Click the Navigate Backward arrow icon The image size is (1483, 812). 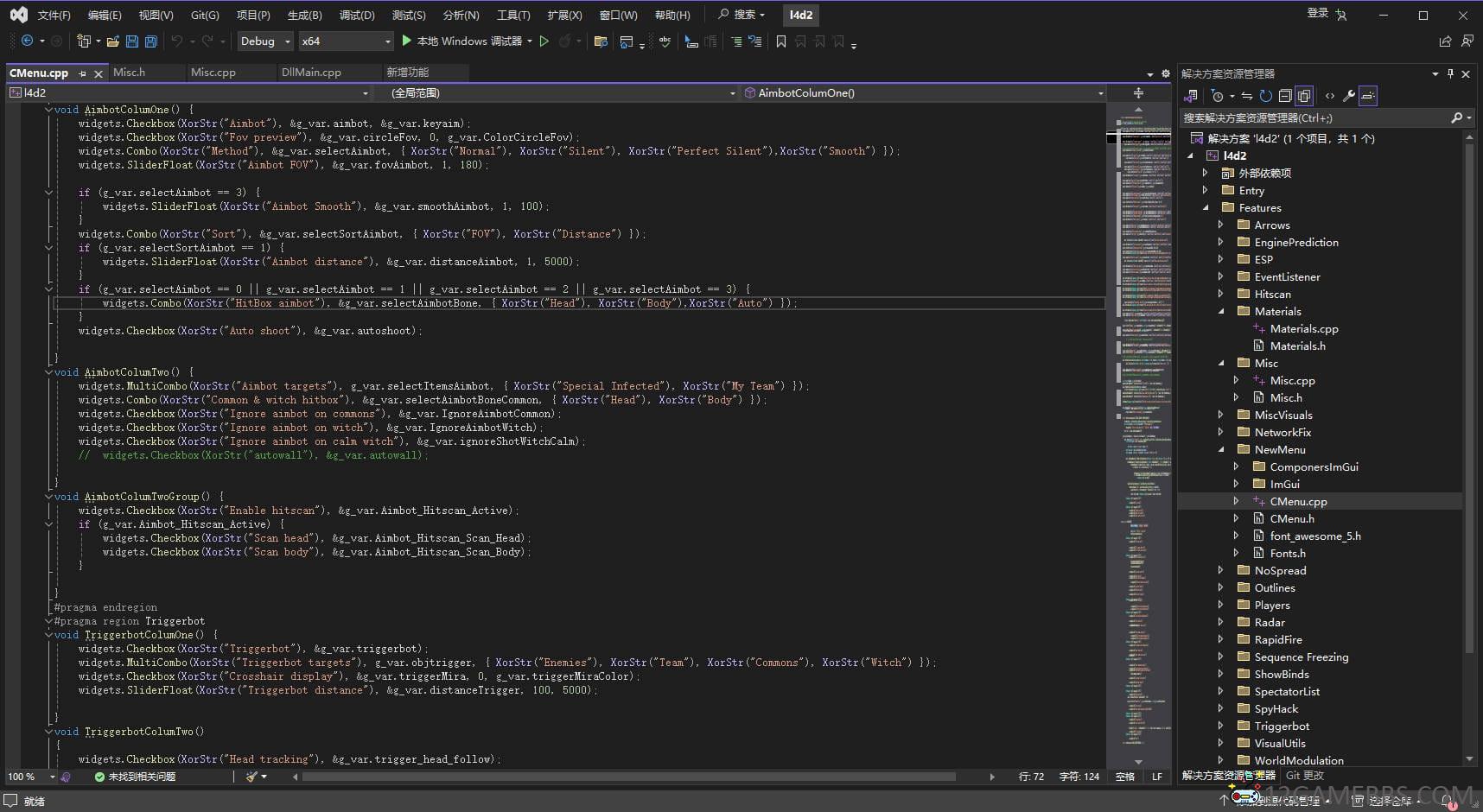pyautogui.click(x=27, y=41)
